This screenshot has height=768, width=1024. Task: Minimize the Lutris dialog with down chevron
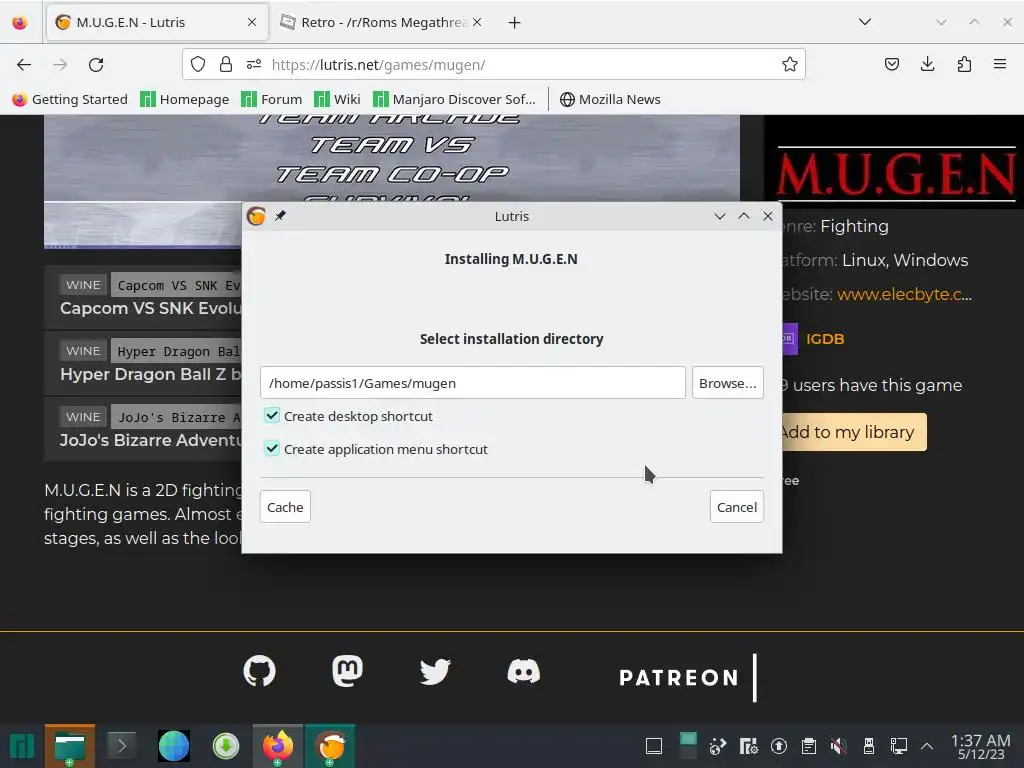(x=720, y=216)
